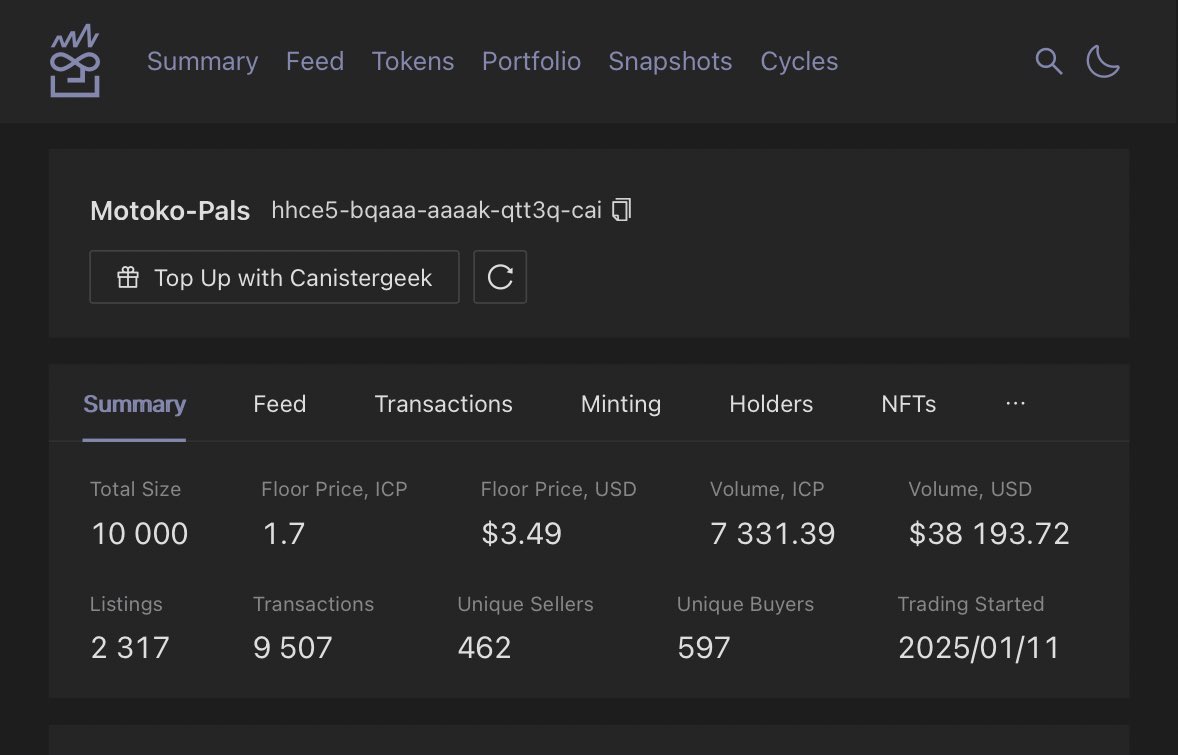1178x755 pixels.
Task: Copy the canister ID with the copy icon
Action: tap(621, 210)
